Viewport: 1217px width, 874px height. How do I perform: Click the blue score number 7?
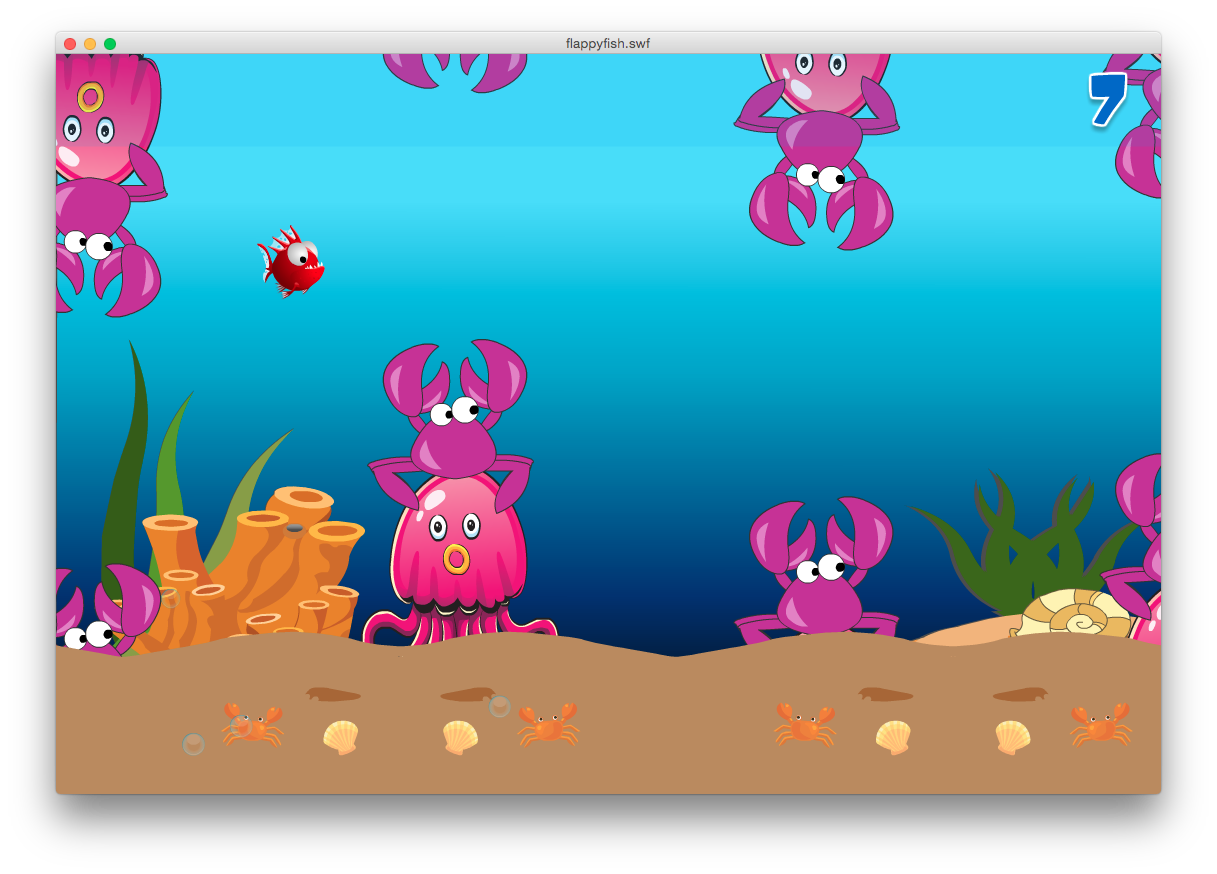pyautogui.click(x=1107, y=99)
